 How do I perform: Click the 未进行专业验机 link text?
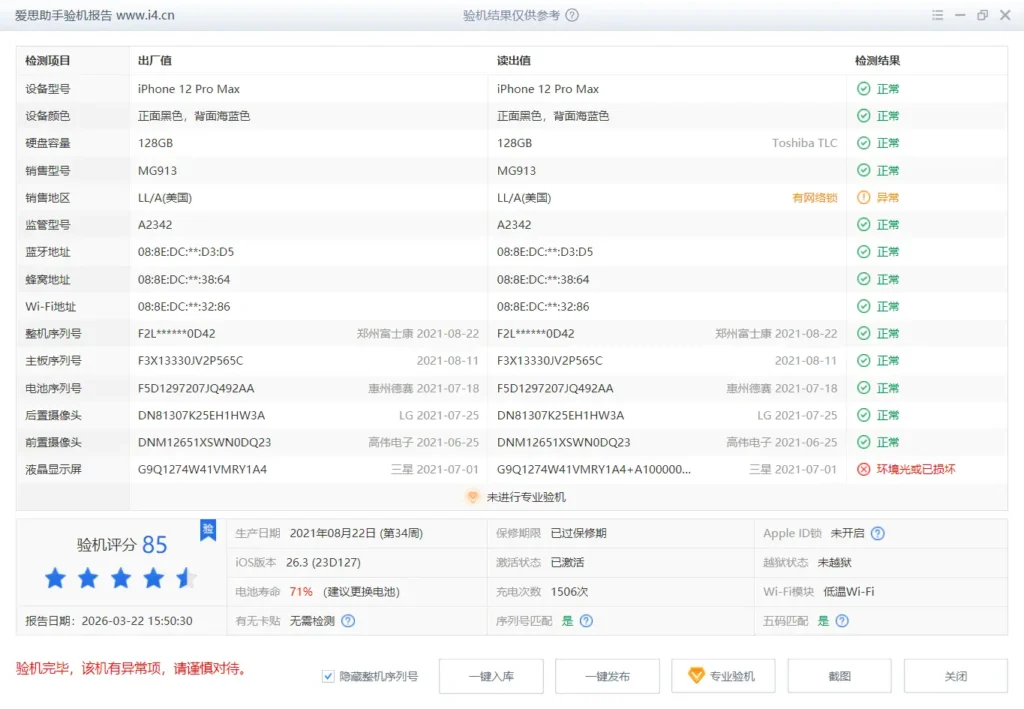coord(526,497)
